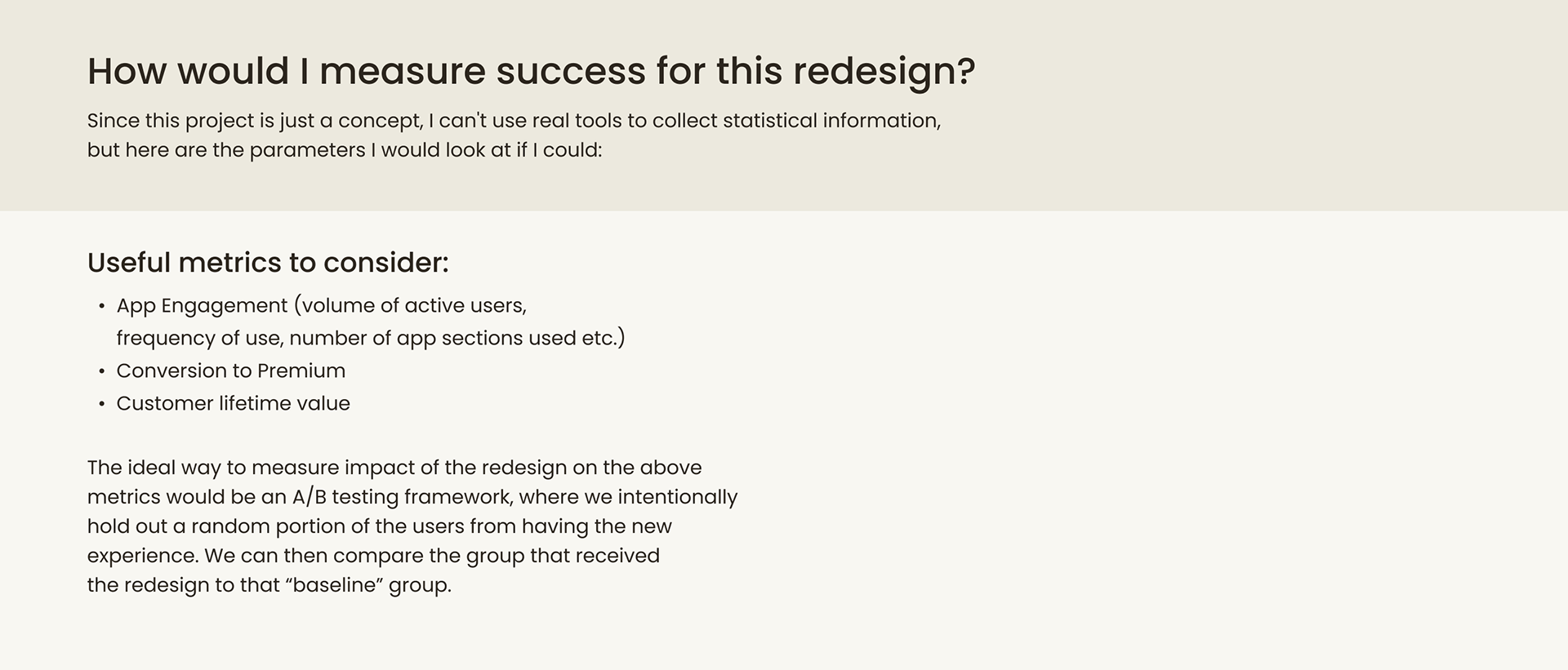
Task: Click the line beginning "frequency of use"
Action: click(370, 339)
